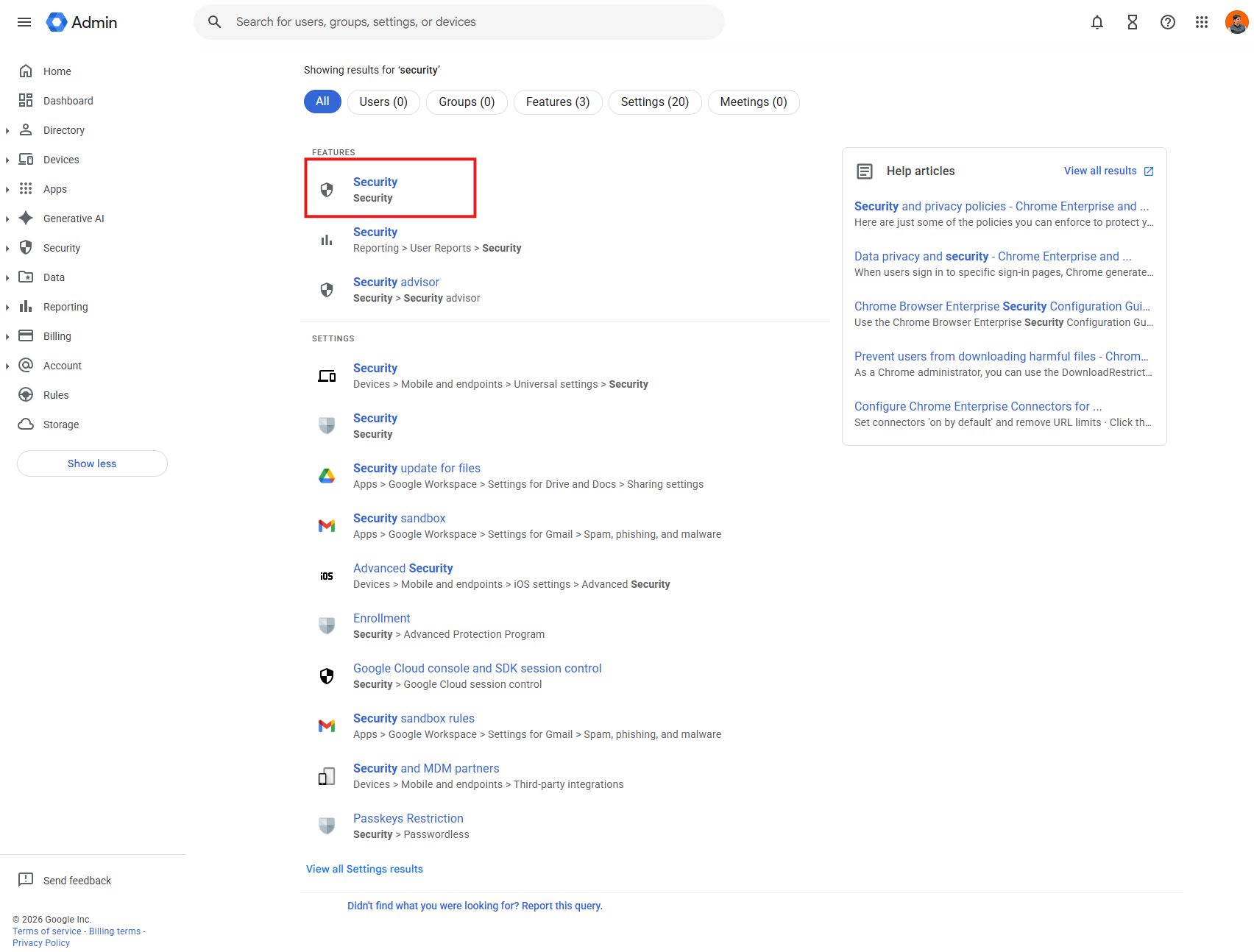Click the Billing card icon
The width and height of the screenshot is (1254, 952).
coord(26,336)
